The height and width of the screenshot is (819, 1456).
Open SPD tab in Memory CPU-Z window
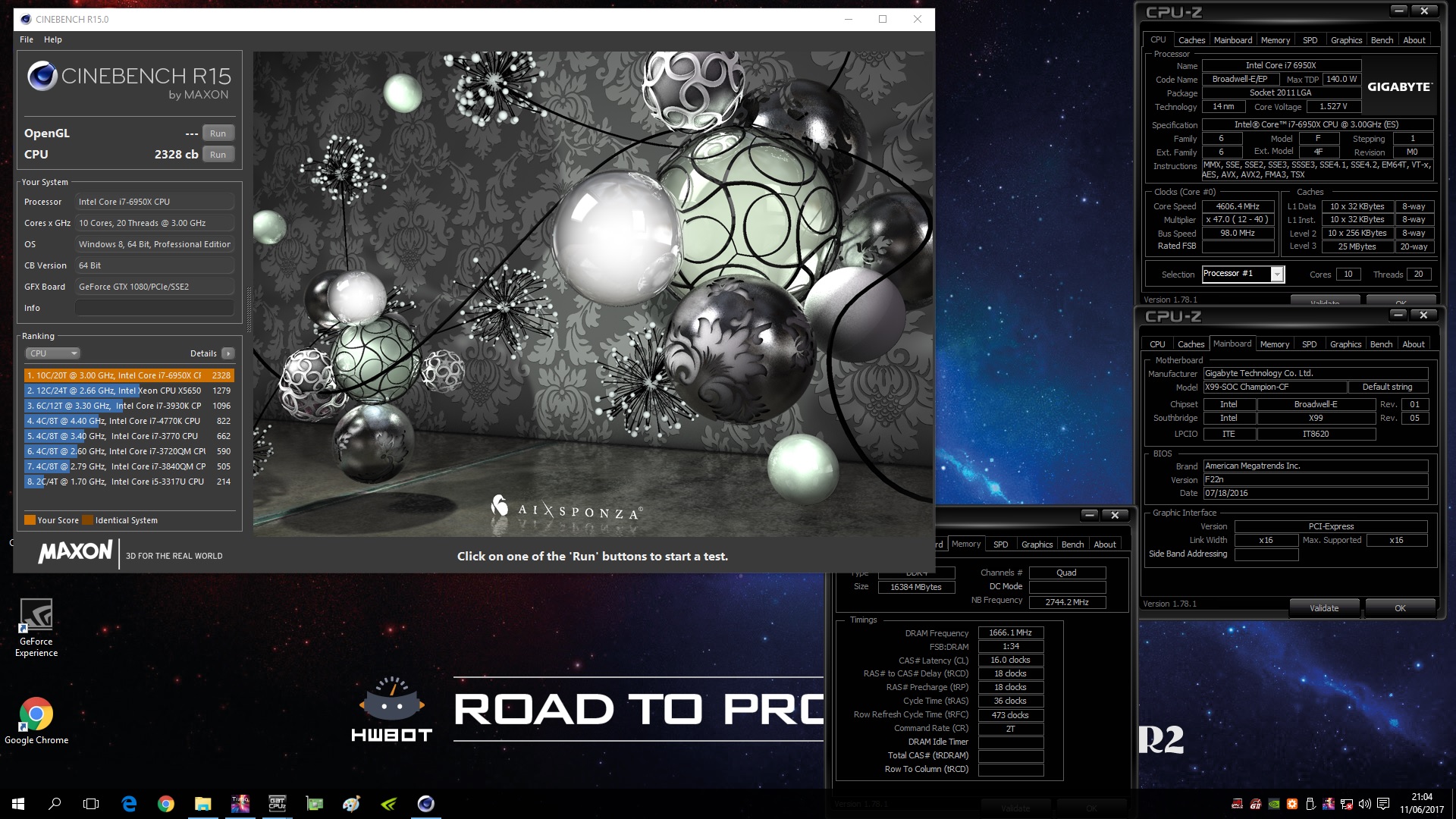pyautogui.click(x=1001, y=544)
